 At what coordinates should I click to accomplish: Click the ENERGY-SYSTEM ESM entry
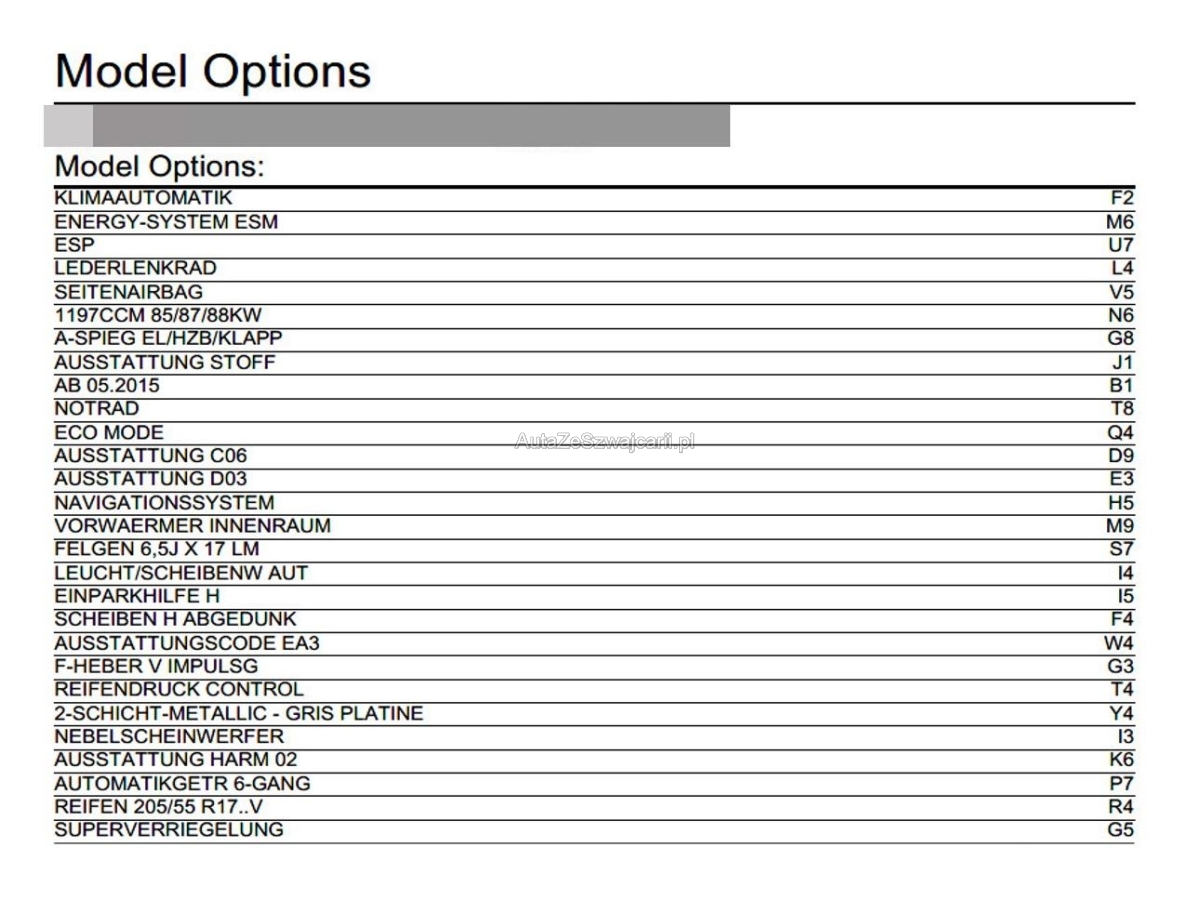coord(166,222)
